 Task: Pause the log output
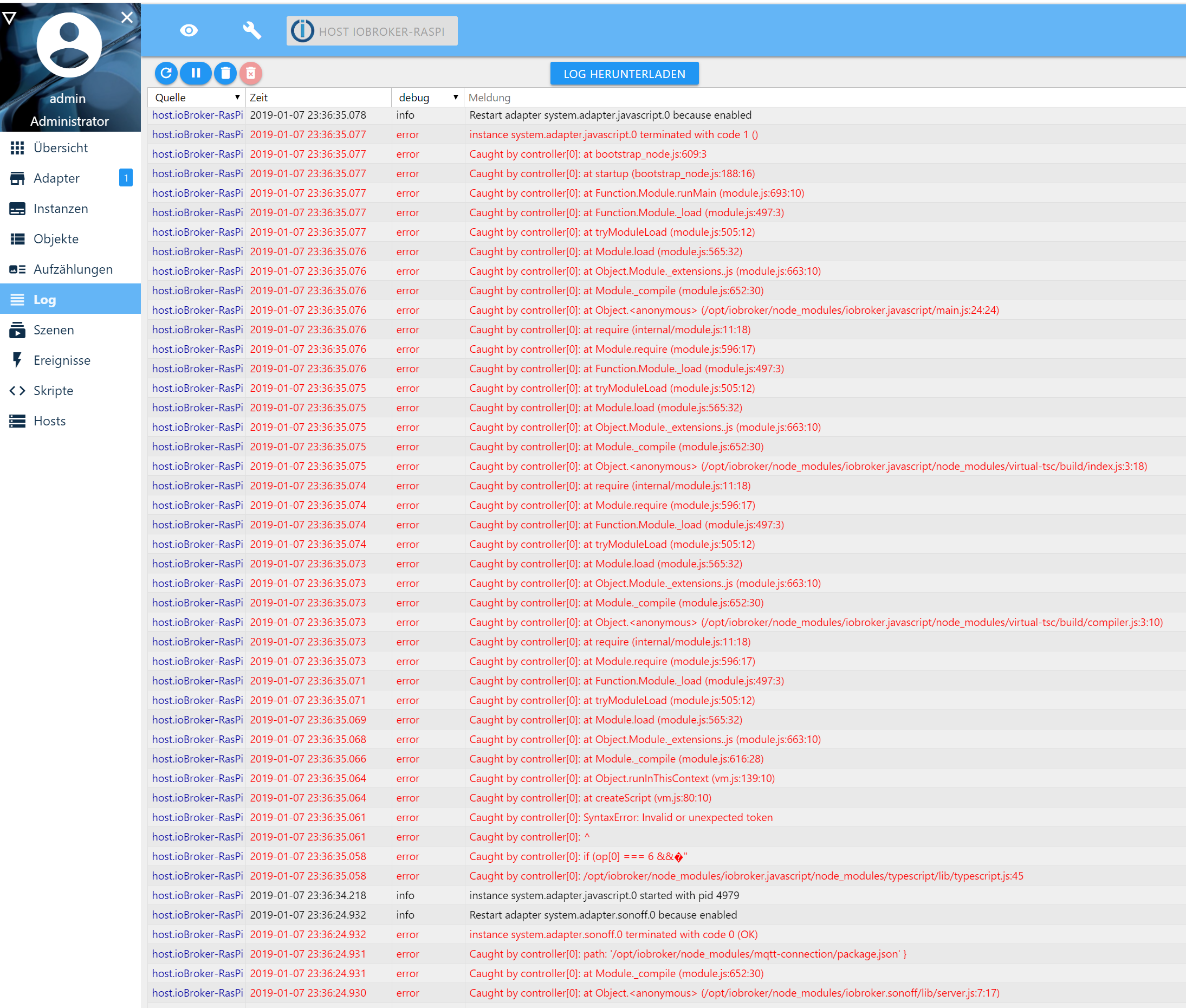click(196, 73)
